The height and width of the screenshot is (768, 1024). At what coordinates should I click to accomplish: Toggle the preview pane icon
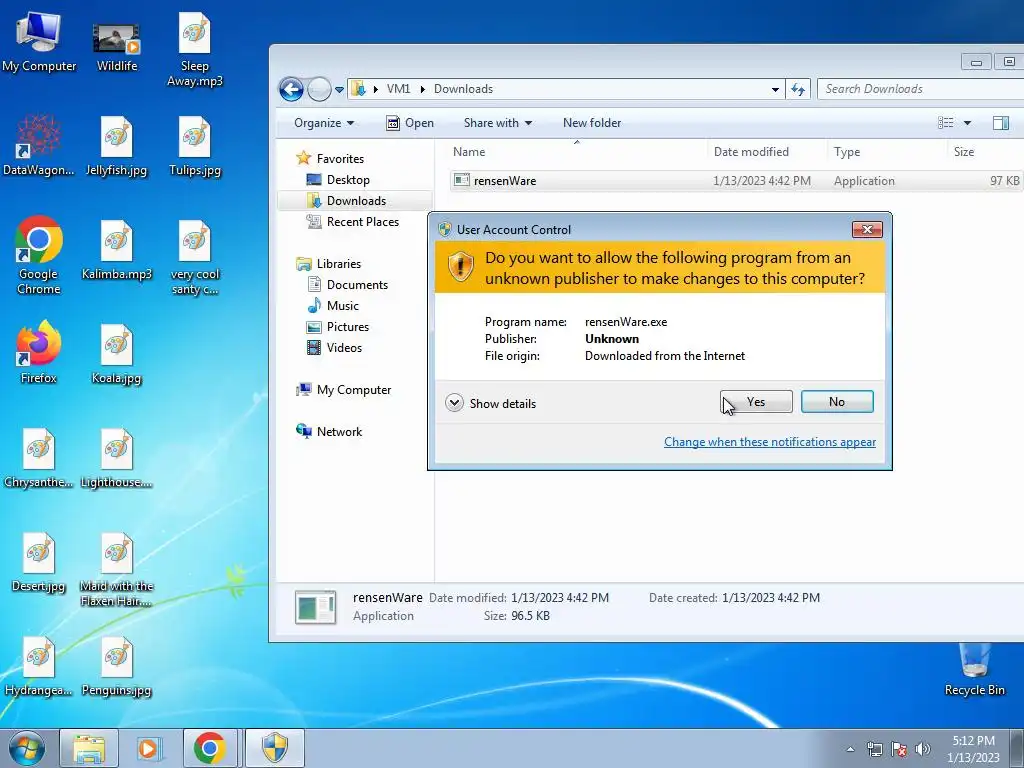coord(1000,123)
